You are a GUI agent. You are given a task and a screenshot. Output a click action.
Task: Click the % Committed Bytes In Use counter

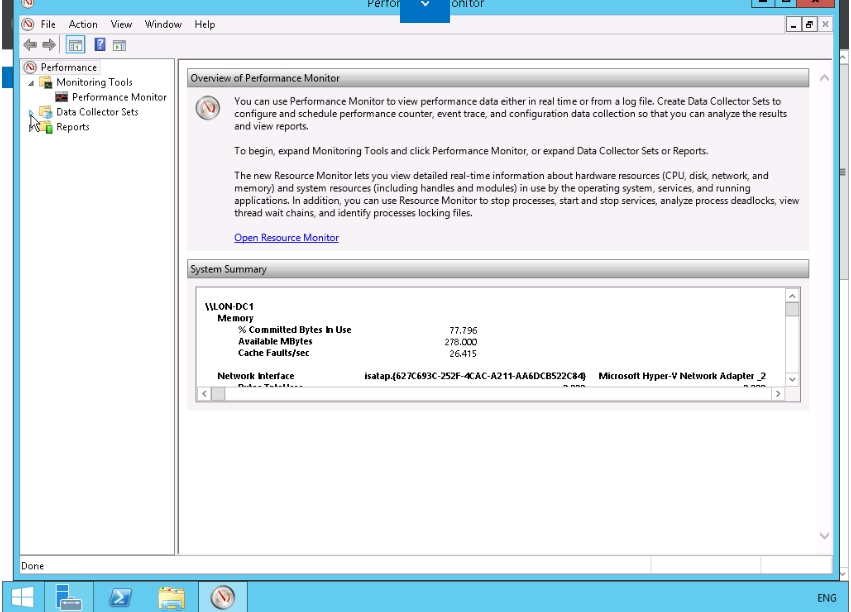pos(295,330)
